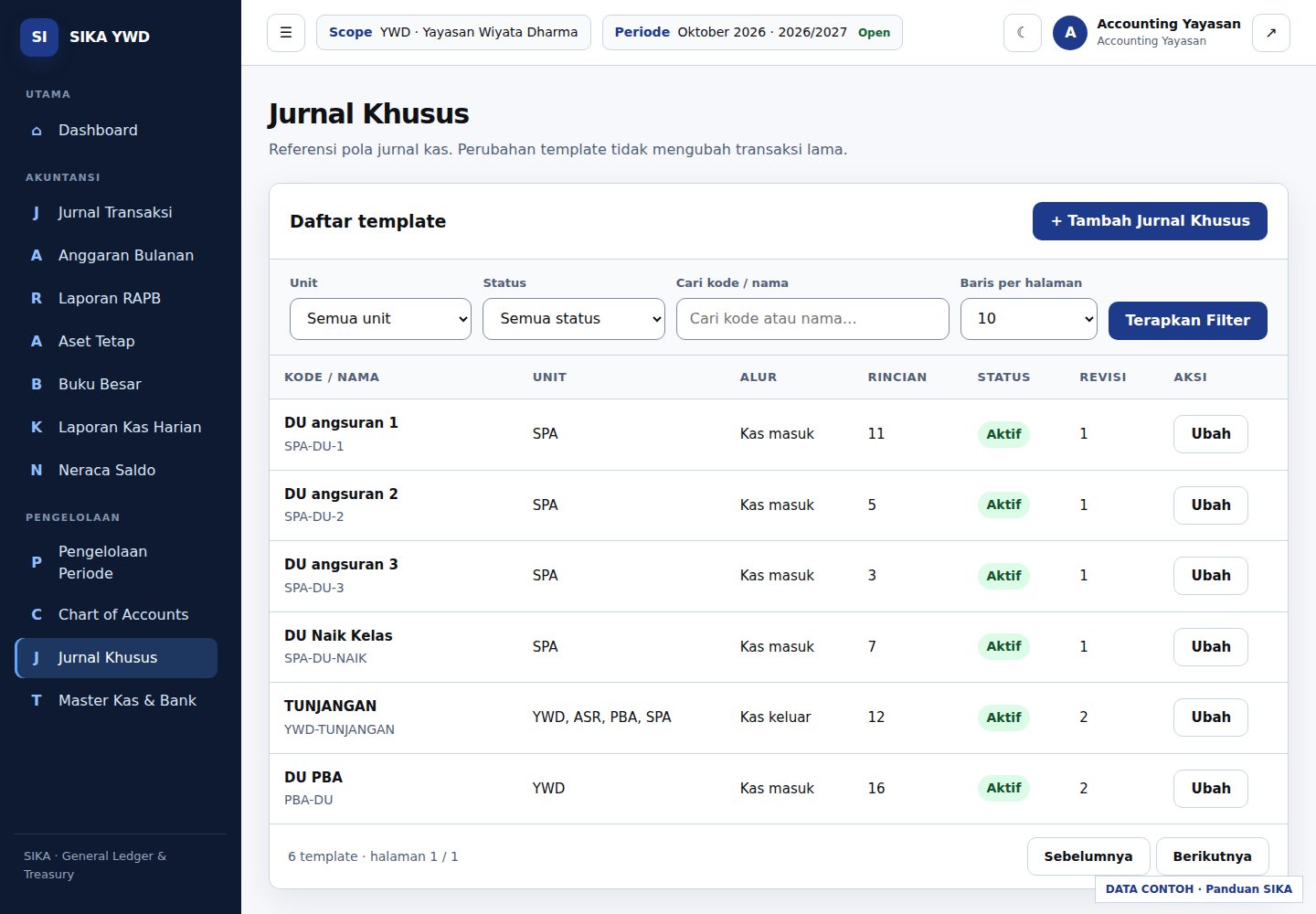Expand the Status filter dropdown
The height and width of the screenshot is (914, 1316).
point(574,319)
